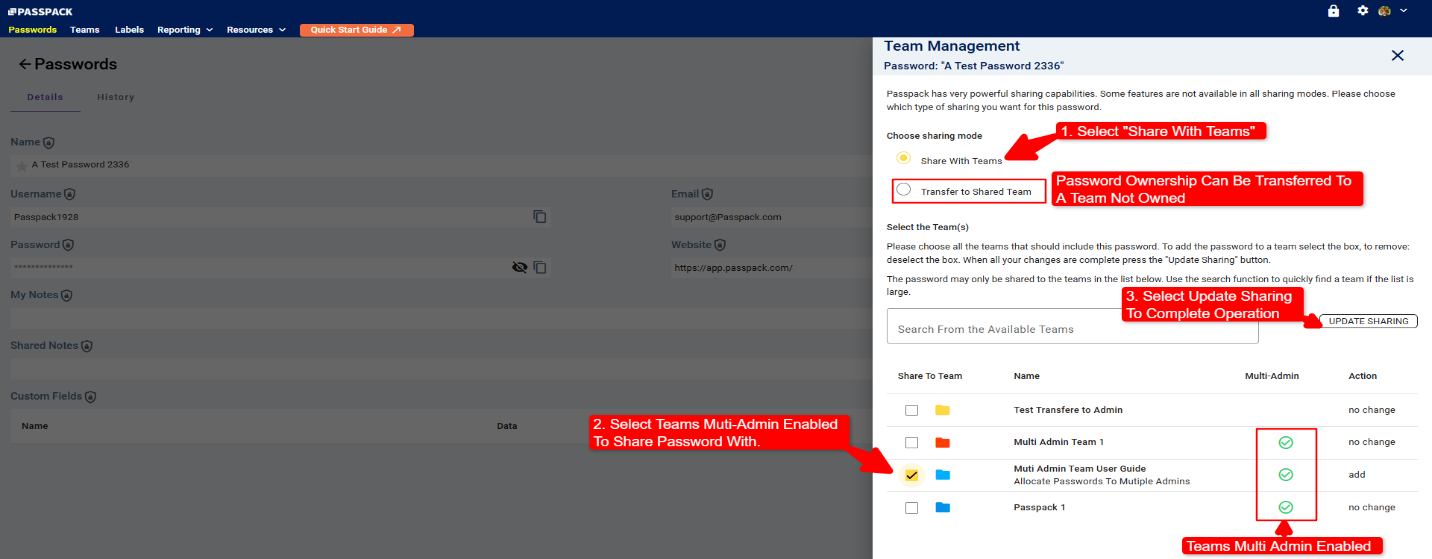Click the 'Multi Admin Team 1' team name
Image resolution: width=1432 pixels, height=559 pixels.
1058,442
